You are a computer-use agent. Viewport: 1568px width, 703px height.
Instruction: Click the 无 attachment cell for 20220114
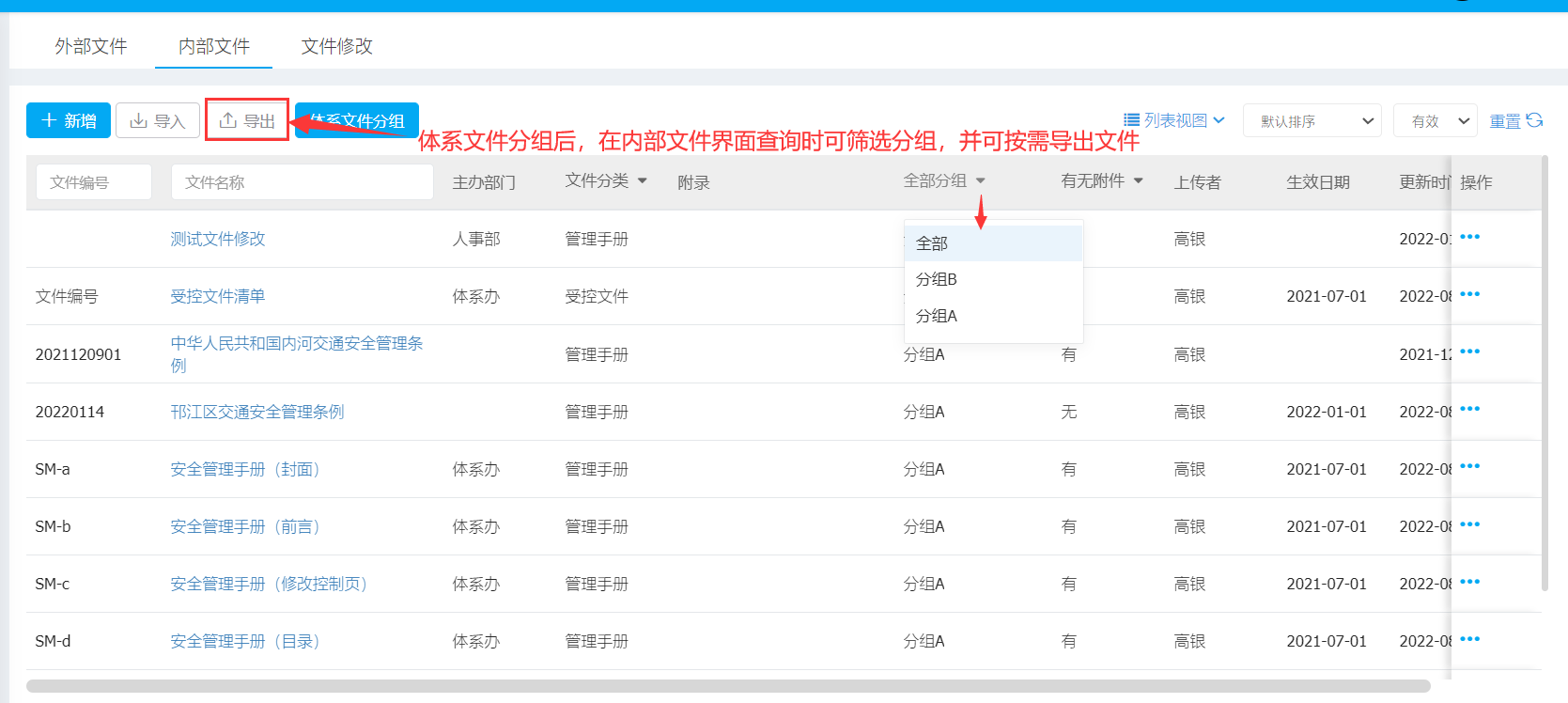pos(1069,412)
